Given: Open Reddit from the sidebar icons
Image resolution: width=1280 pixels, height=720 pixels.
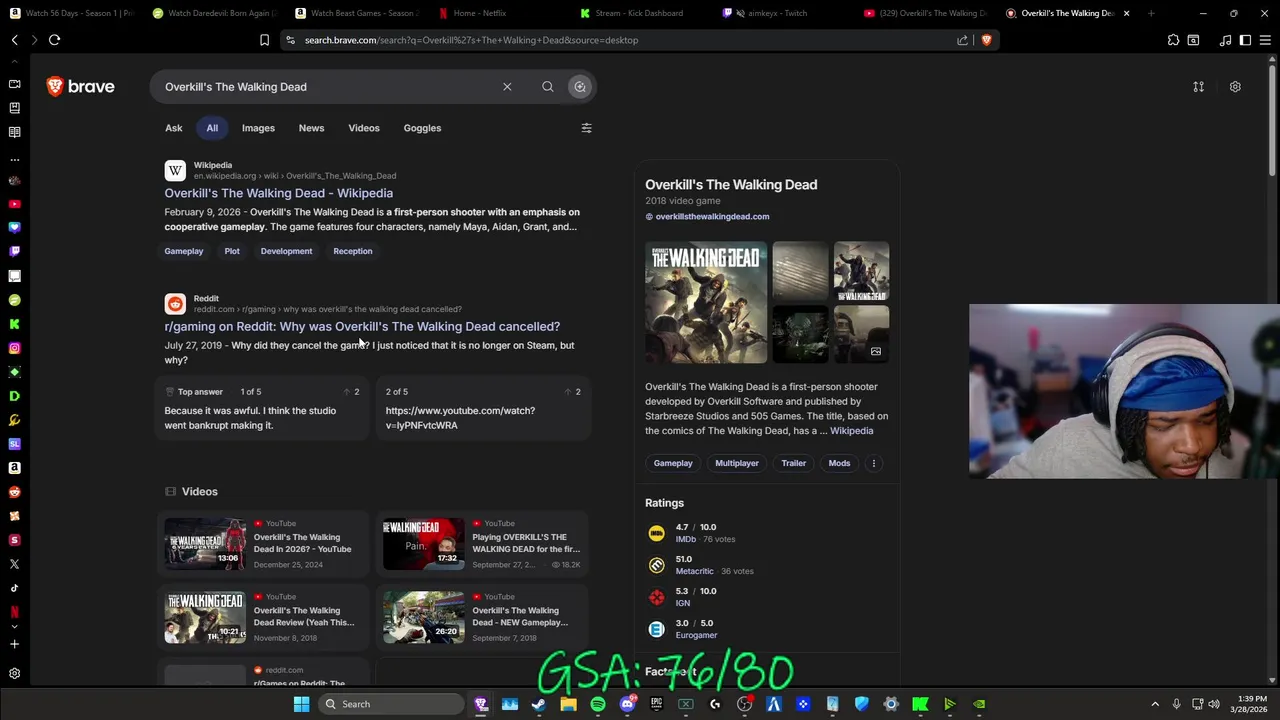Looking at the screenshot, I should click(x=14, y=492).
